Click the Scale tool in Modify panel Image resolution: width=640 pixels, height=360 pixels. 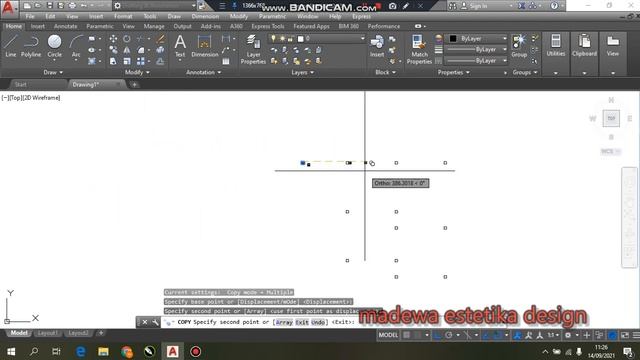coord(127,61)
